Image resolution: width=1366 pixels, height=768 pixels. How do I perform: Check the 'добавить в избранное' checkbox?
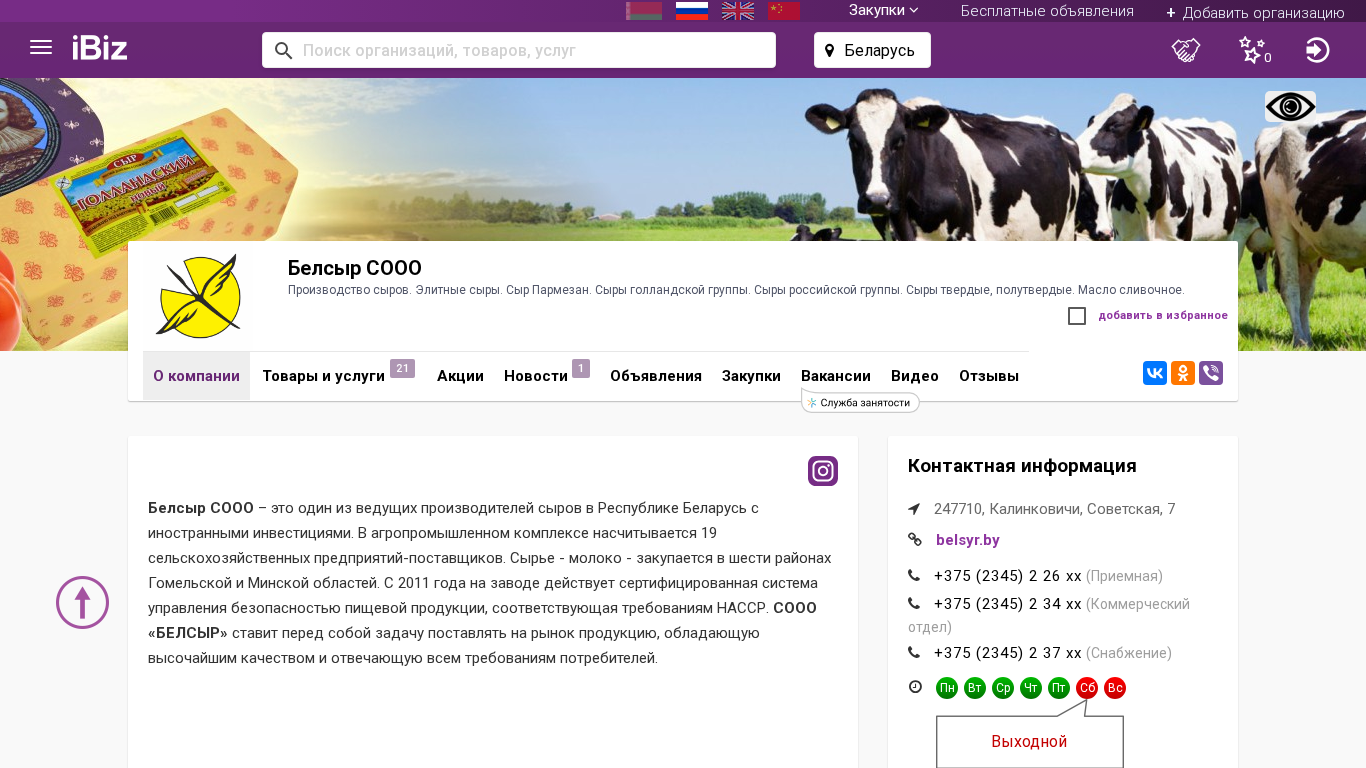1077,316
